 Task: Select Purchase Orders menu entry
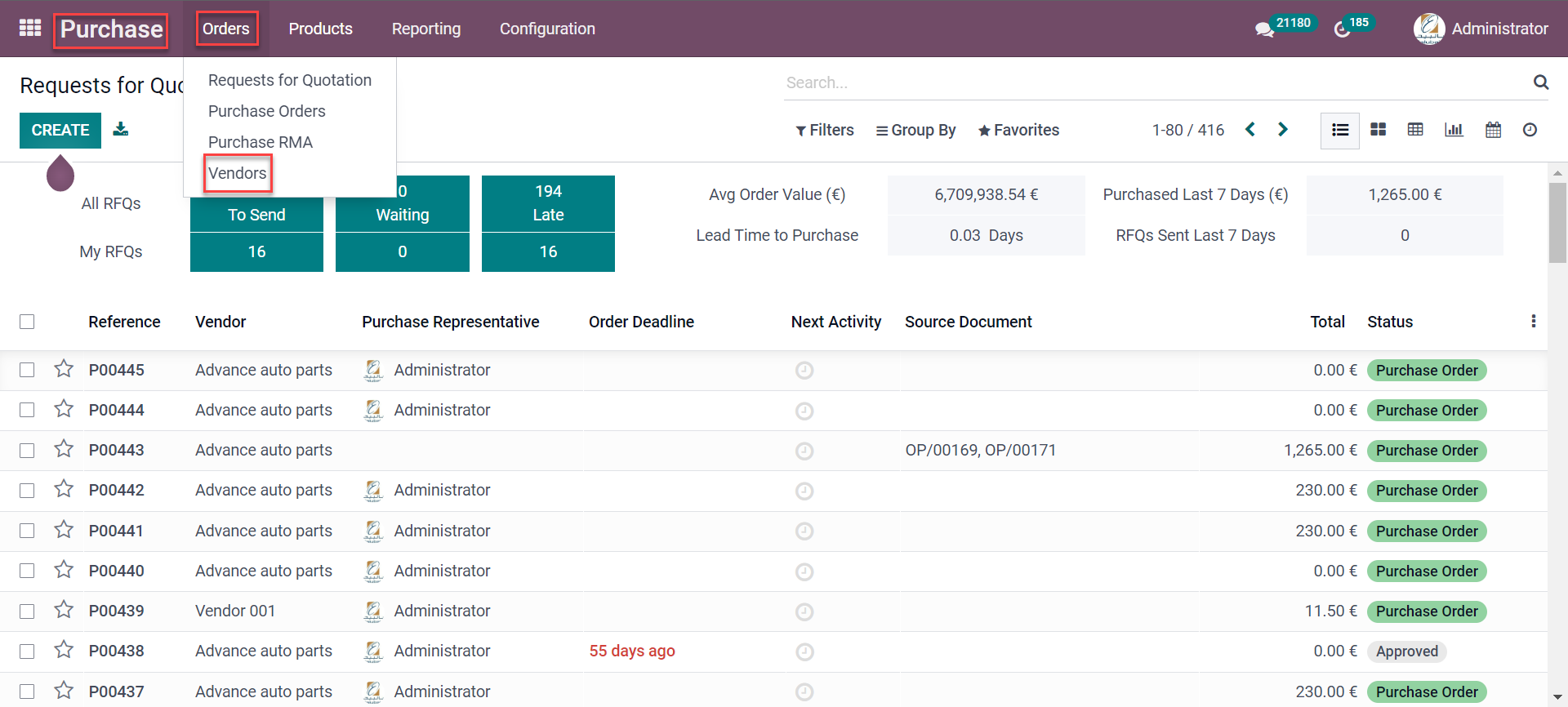pos(267,111)
